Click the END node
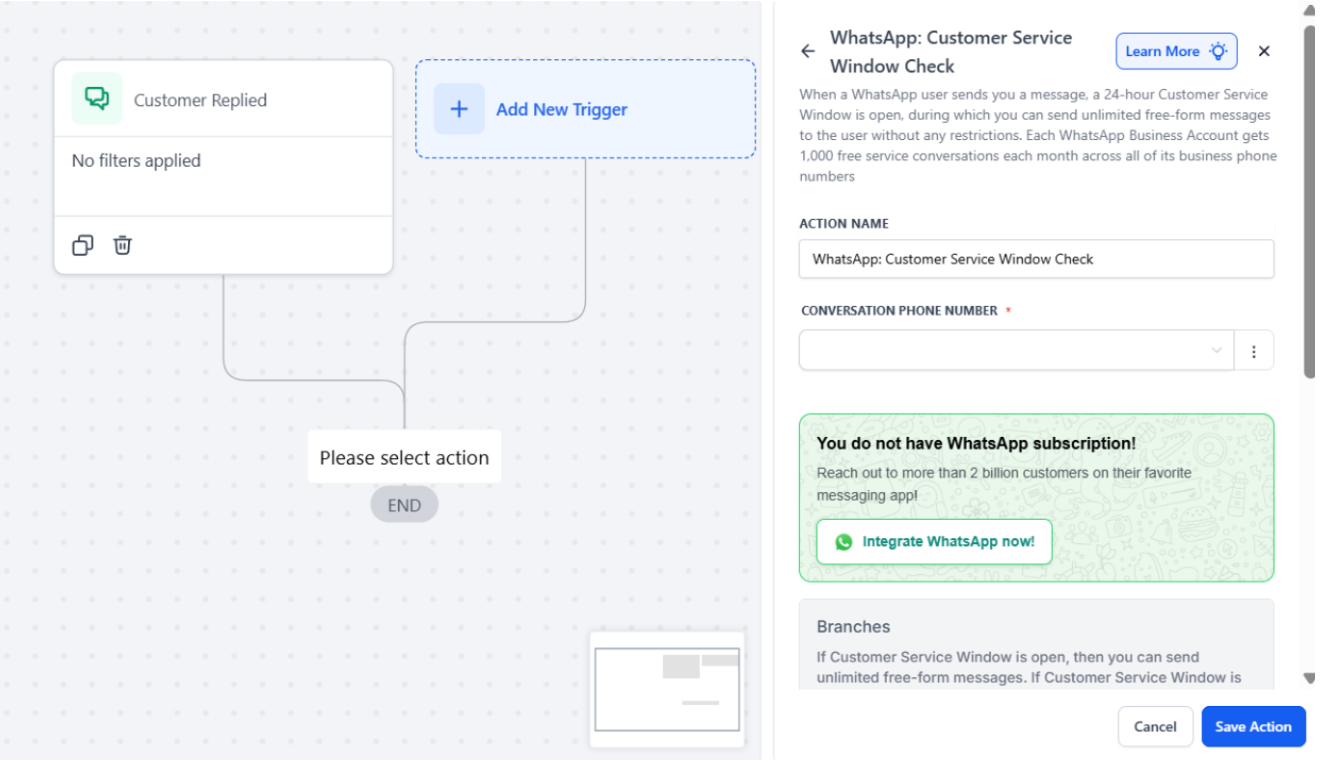The width and height of the screenshot is (1324, 763). (404, 505)
